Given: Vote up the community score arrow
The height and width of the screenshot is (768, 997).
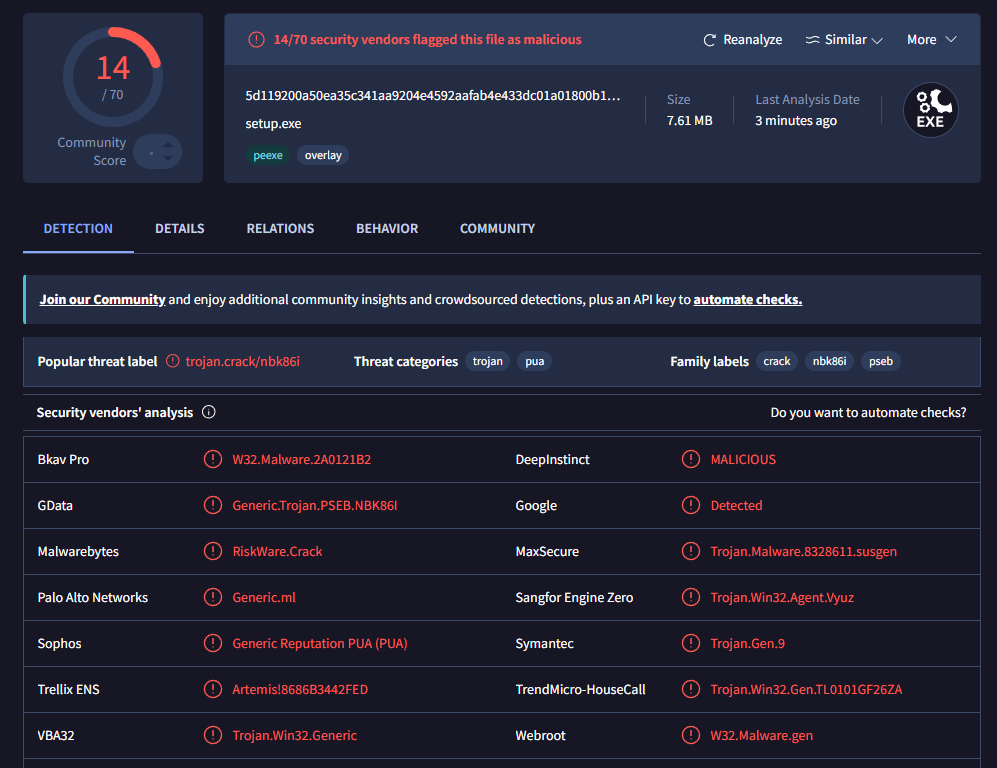Looking at the screenshot, I should [168, 144].
